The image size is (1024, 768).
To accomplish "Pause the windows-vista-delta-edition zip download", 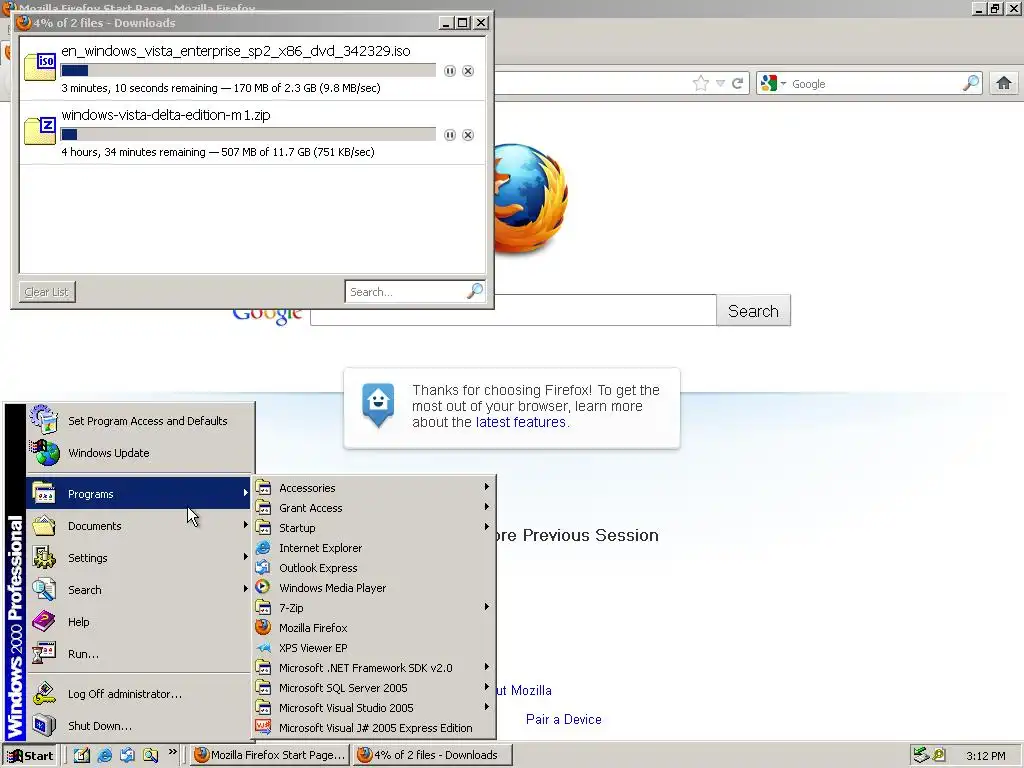I will click(x=449, y=135).
